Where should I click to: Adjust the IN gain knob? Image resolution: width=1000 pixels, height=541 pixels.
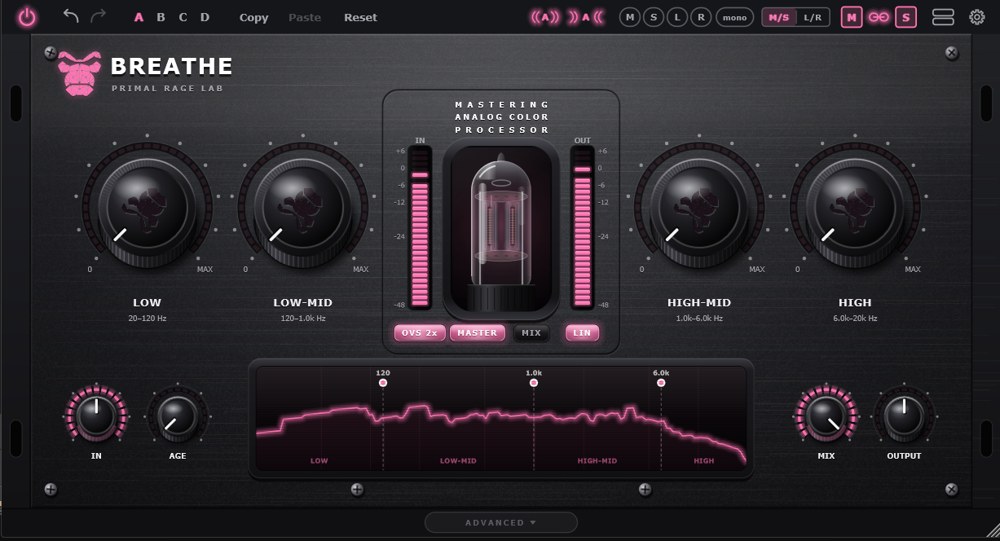(96, 415)
